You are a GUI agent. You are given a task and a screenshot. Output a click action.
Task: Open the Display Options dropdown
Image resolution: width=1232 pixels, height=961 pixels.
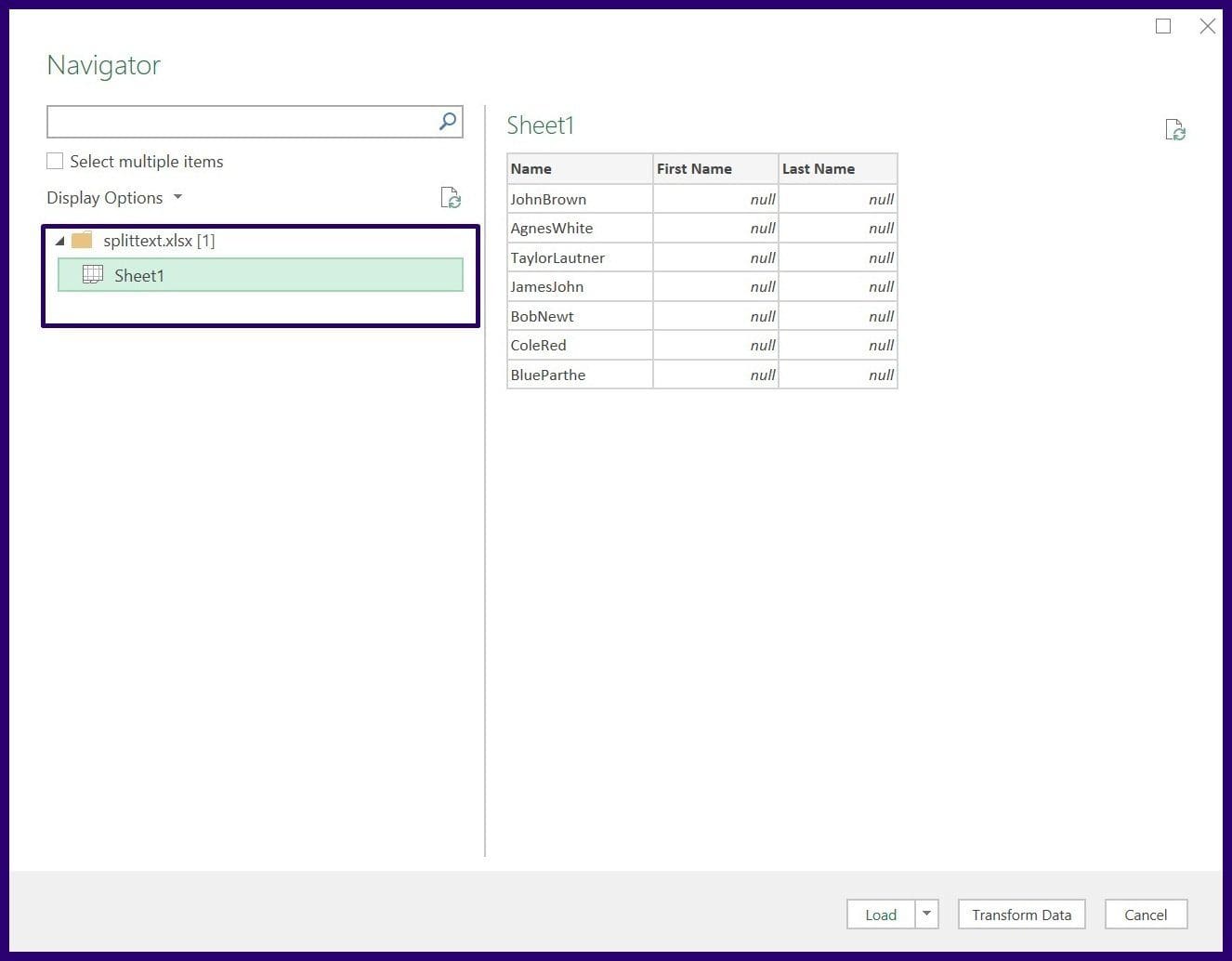(114, 198)
